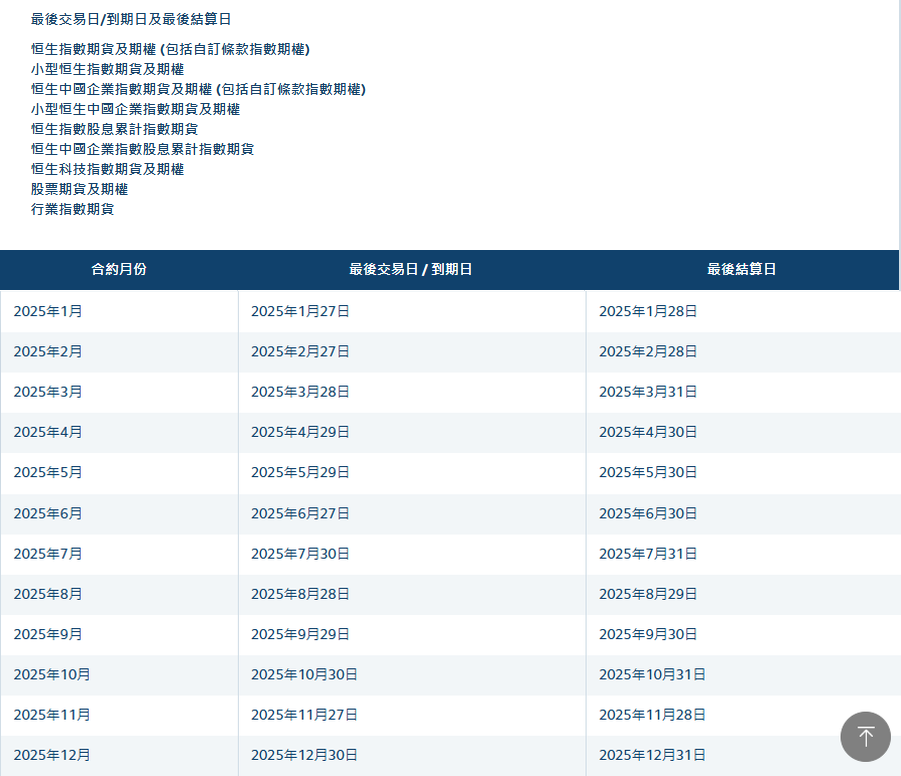The image size is (901, 776).
Task: Select cell 2025年2月27日
Action: tap(412, 352)
